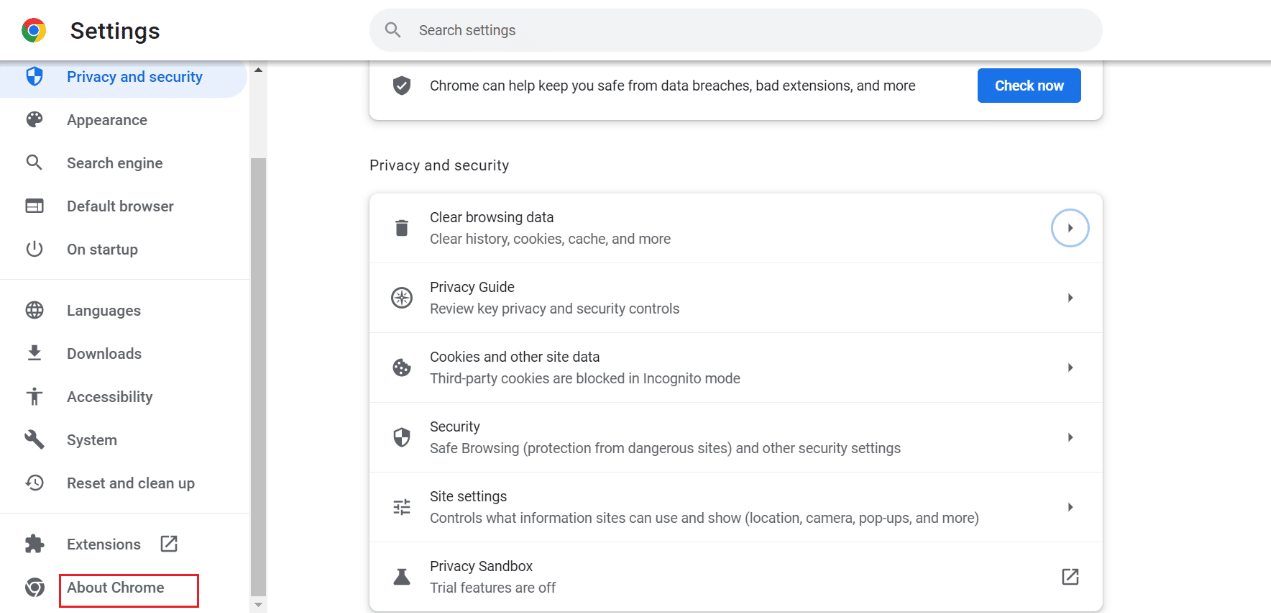1271x613 pixels.
Task: Click 'Third-party cookies are blocked in Incognito mode'
Action: coord(585,379)
